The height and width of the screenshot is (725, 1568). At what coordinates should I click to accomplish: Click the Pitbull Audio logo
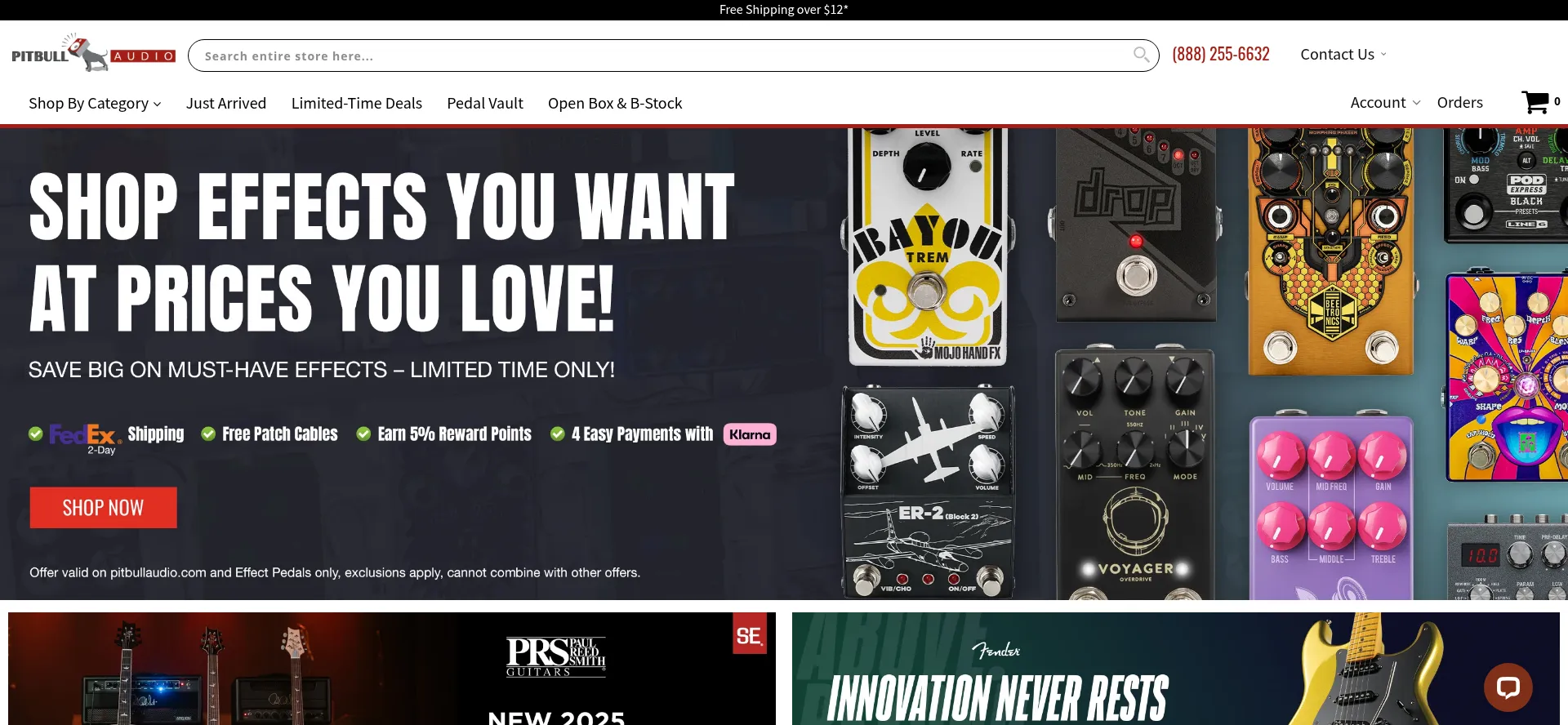tap(94, 53)
